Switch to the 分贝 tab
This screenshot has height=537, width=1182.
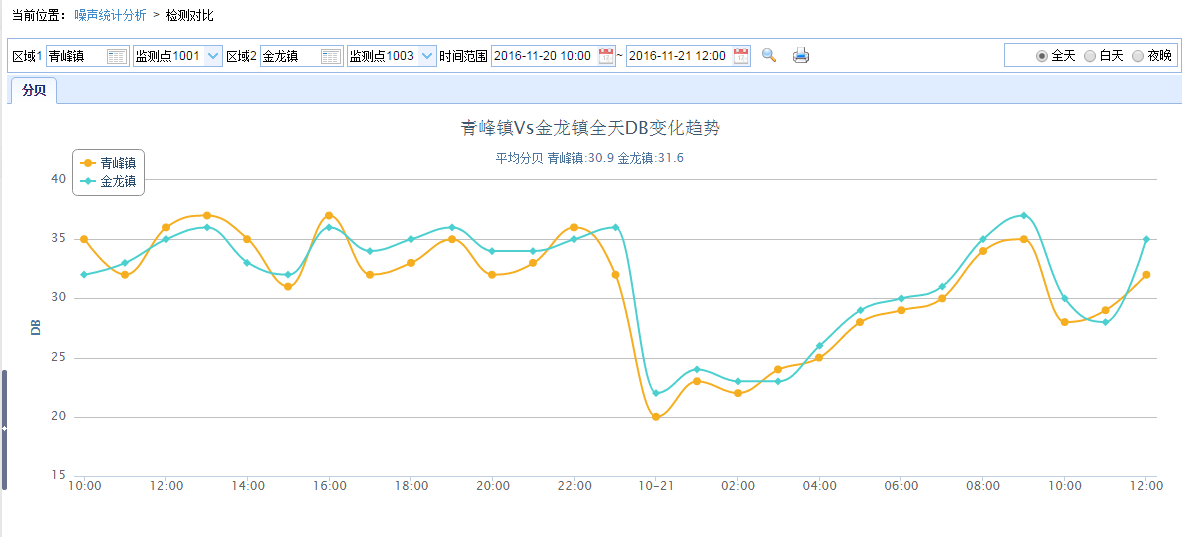coord(34,91)
